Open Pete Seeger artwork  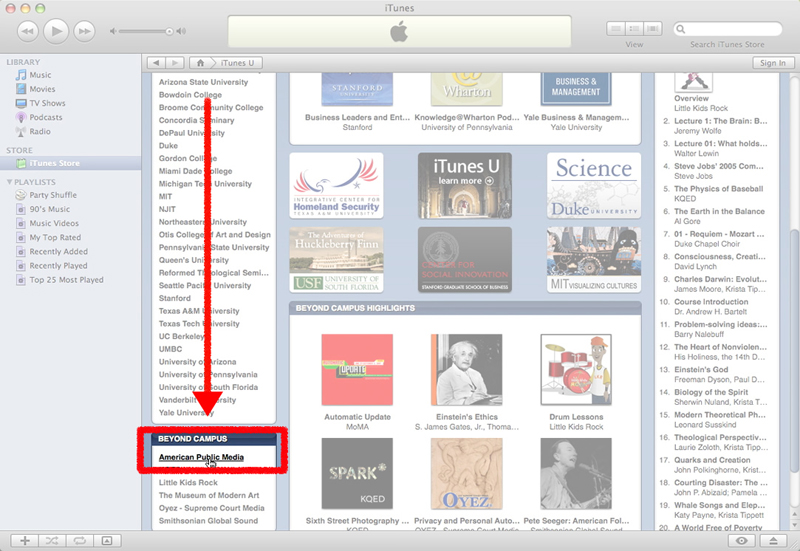tap(576, 473)
